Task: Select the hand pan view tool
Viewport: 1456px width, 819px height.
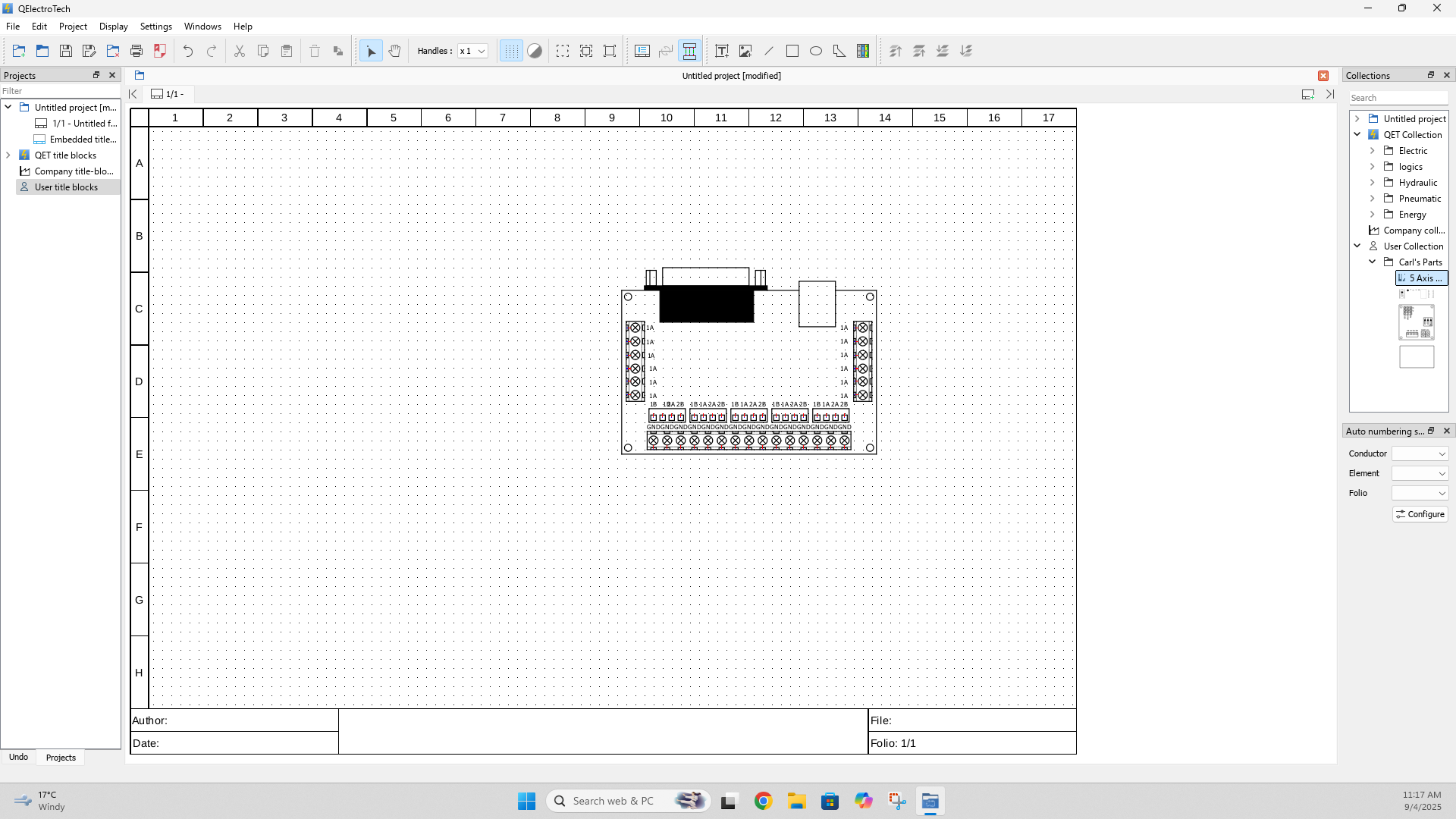Action: pyautogui.click(x=394, y=51)
